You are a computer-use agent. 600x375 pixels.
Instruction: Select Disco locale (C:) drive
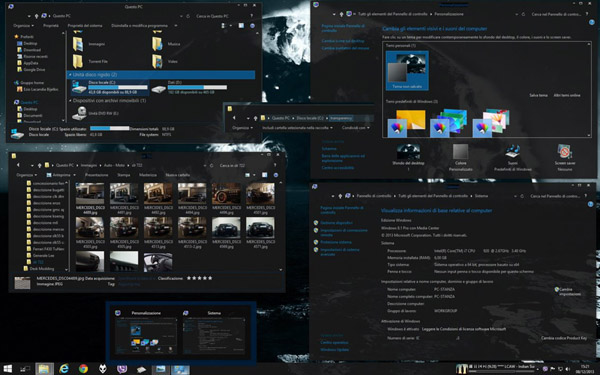pyautogui.click(x=110, y=87)
